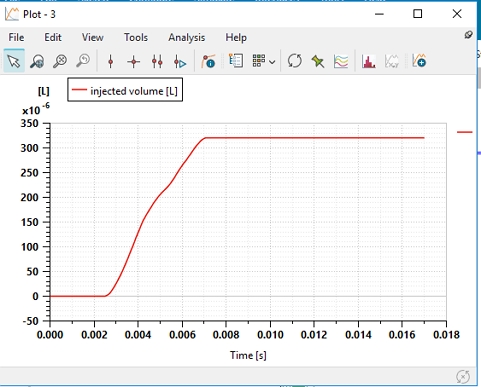Expand the grid layout dropdown arrow
The height and width of the screenshot is (387, 481).
(x=272, y=62)
